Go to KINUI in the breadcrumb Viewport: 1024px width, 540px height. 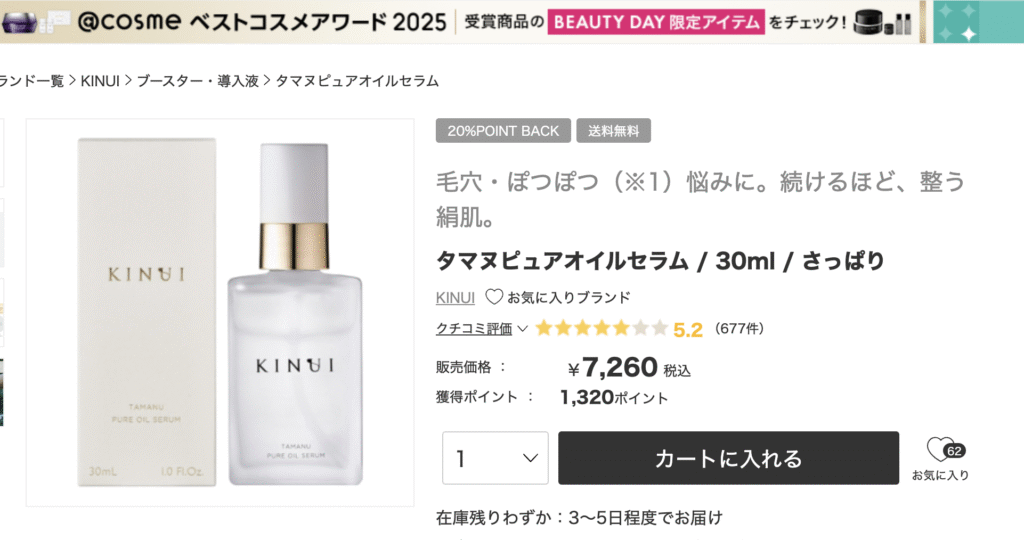point(100,81)
